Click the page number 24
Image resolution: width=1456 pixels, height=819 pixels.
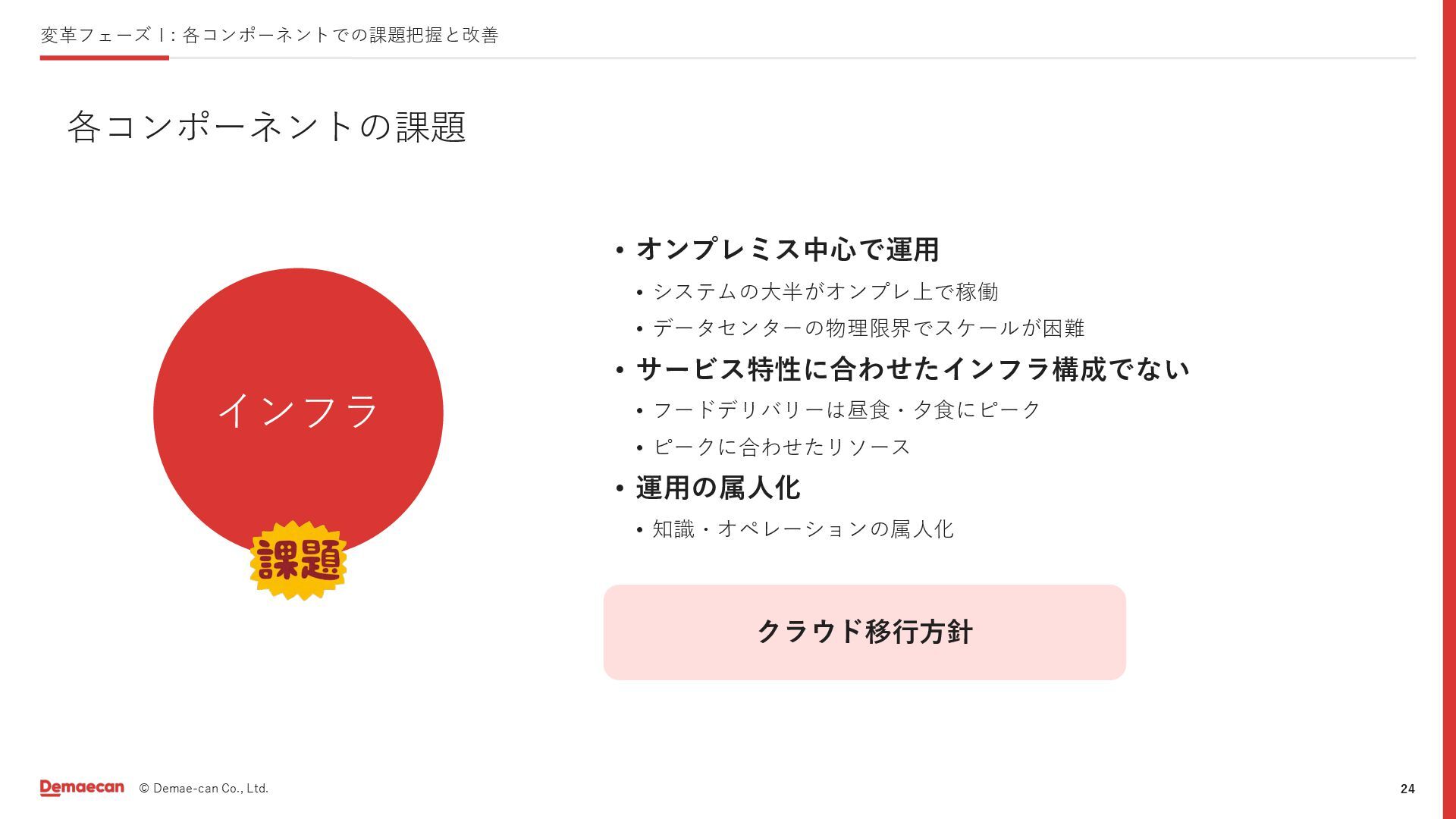(1407, 789)
